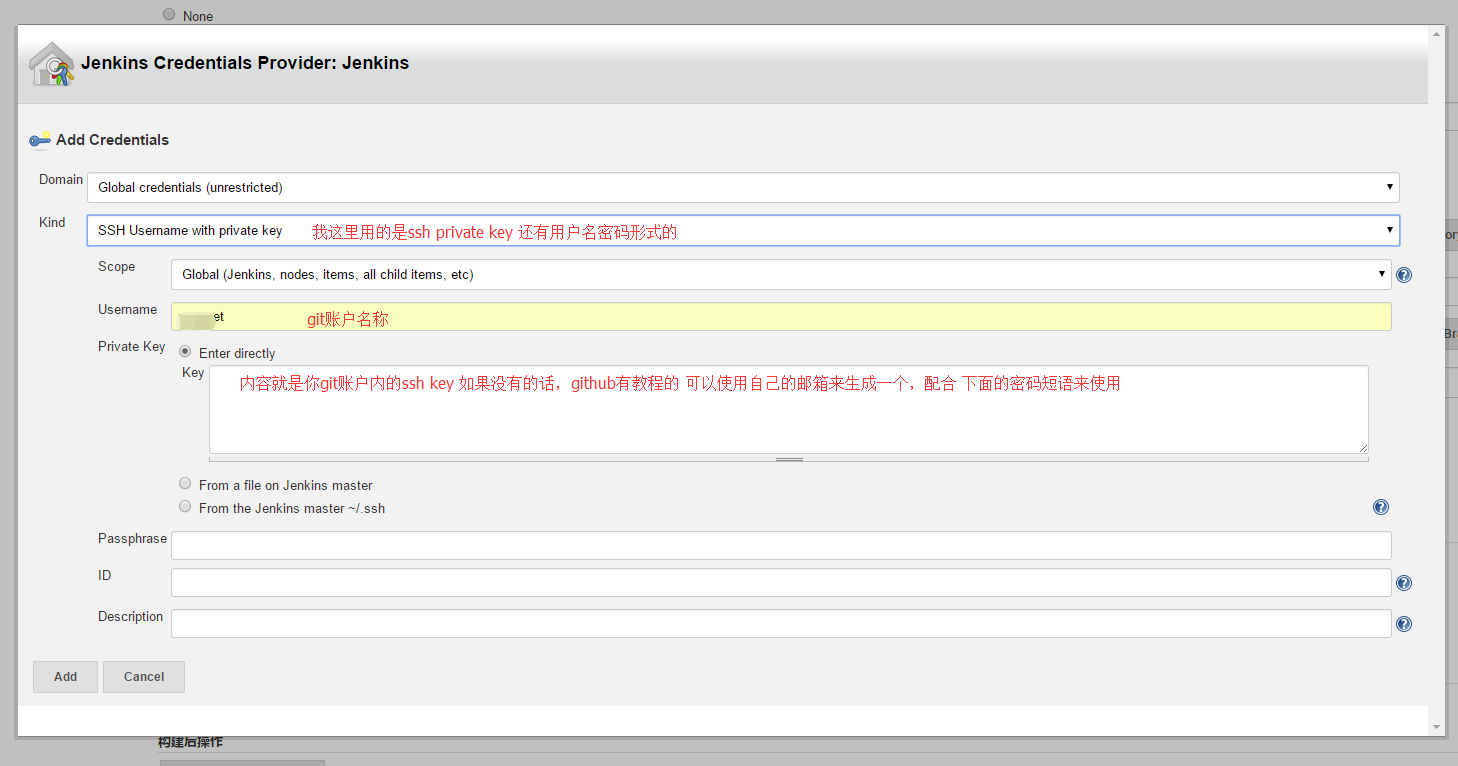
Task: Click into the Username input field
Action: point(781,317)
